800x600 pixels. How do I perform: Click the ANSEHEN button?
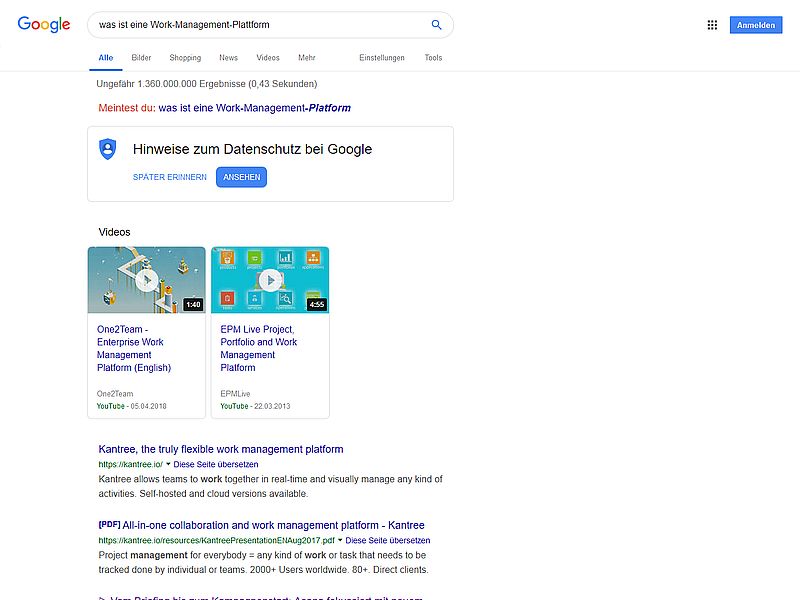pyautogui.click(x=241, y=177)
